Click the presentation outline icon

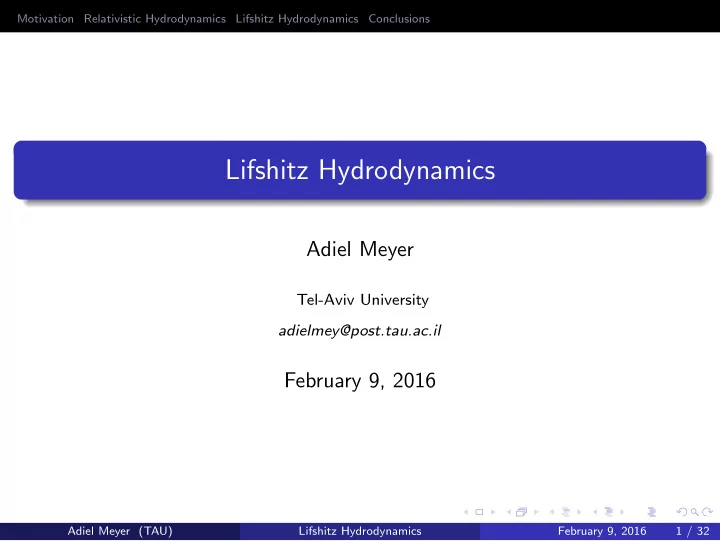coord(652,512)
